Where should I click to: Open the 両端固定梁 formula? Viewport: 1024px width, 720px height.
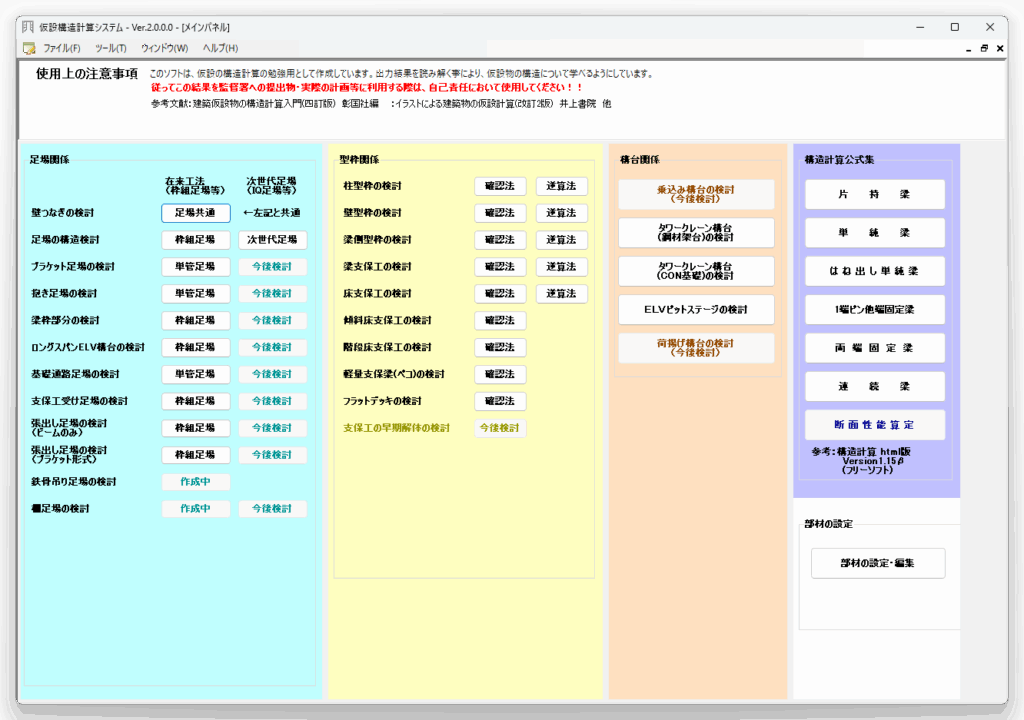(874, 348)
